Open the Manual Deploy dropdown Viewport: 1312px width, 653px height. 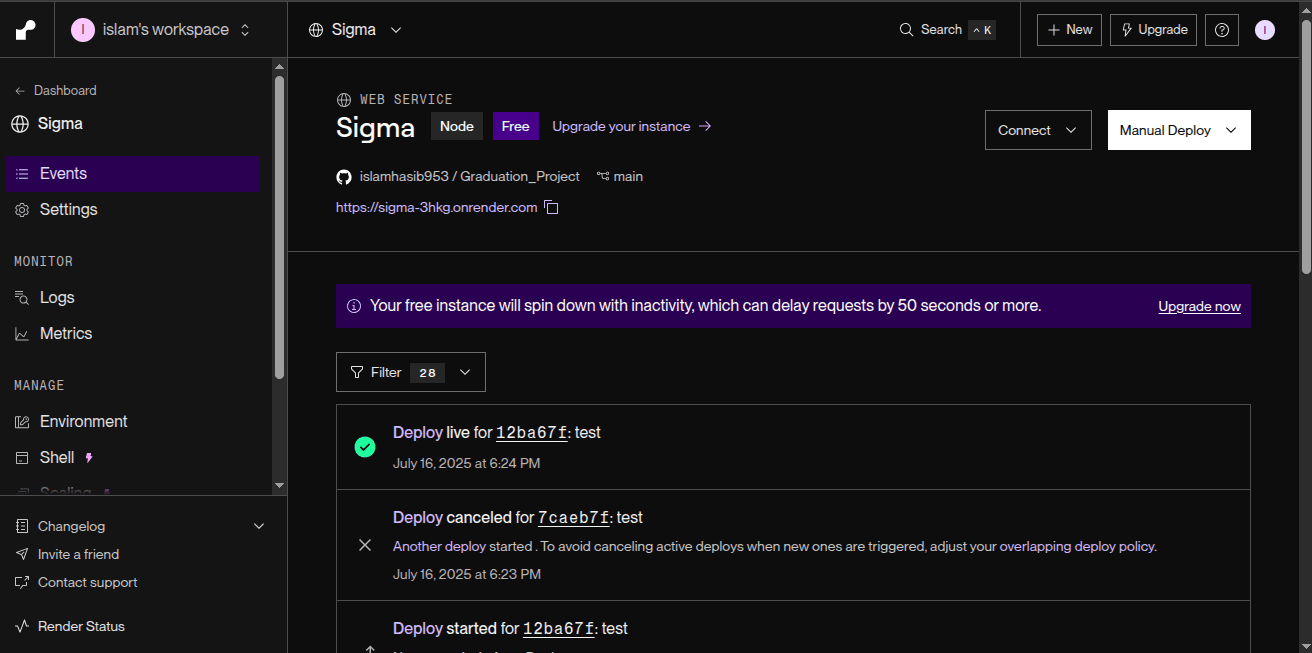(x=1178, y=129)
